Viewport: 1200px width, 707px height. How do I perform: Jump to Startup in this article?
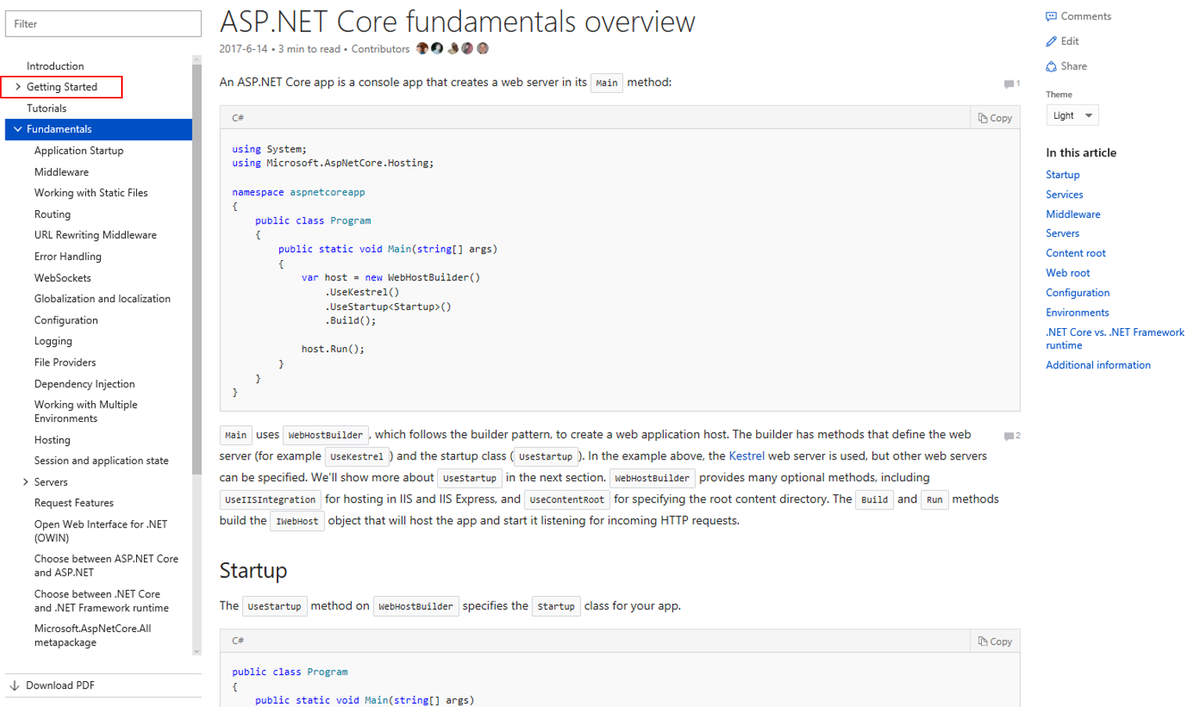point(1063,175)
